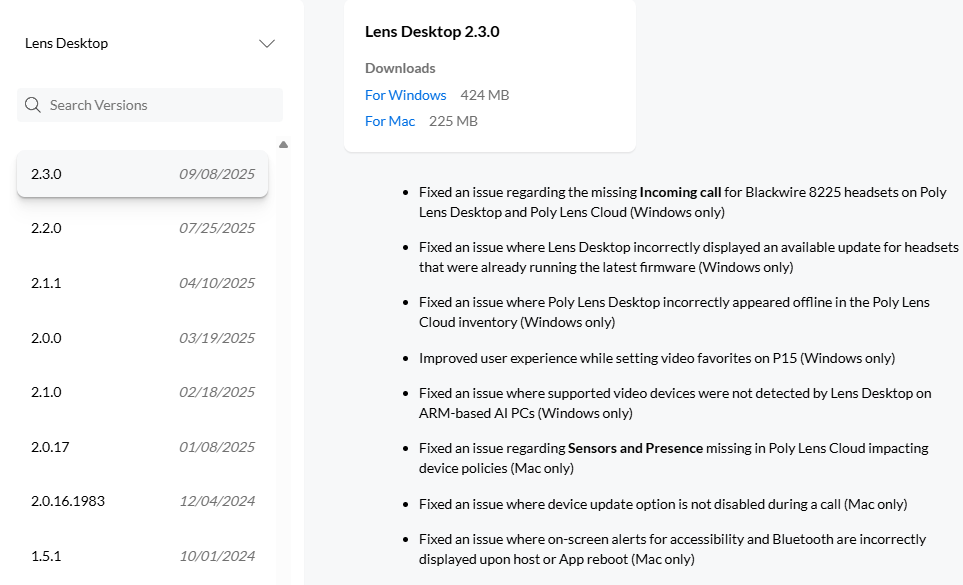Select version 2.0.16.1983 from the sidebar
The width and height of the screenshot is (963, 585).
[142, 501]
